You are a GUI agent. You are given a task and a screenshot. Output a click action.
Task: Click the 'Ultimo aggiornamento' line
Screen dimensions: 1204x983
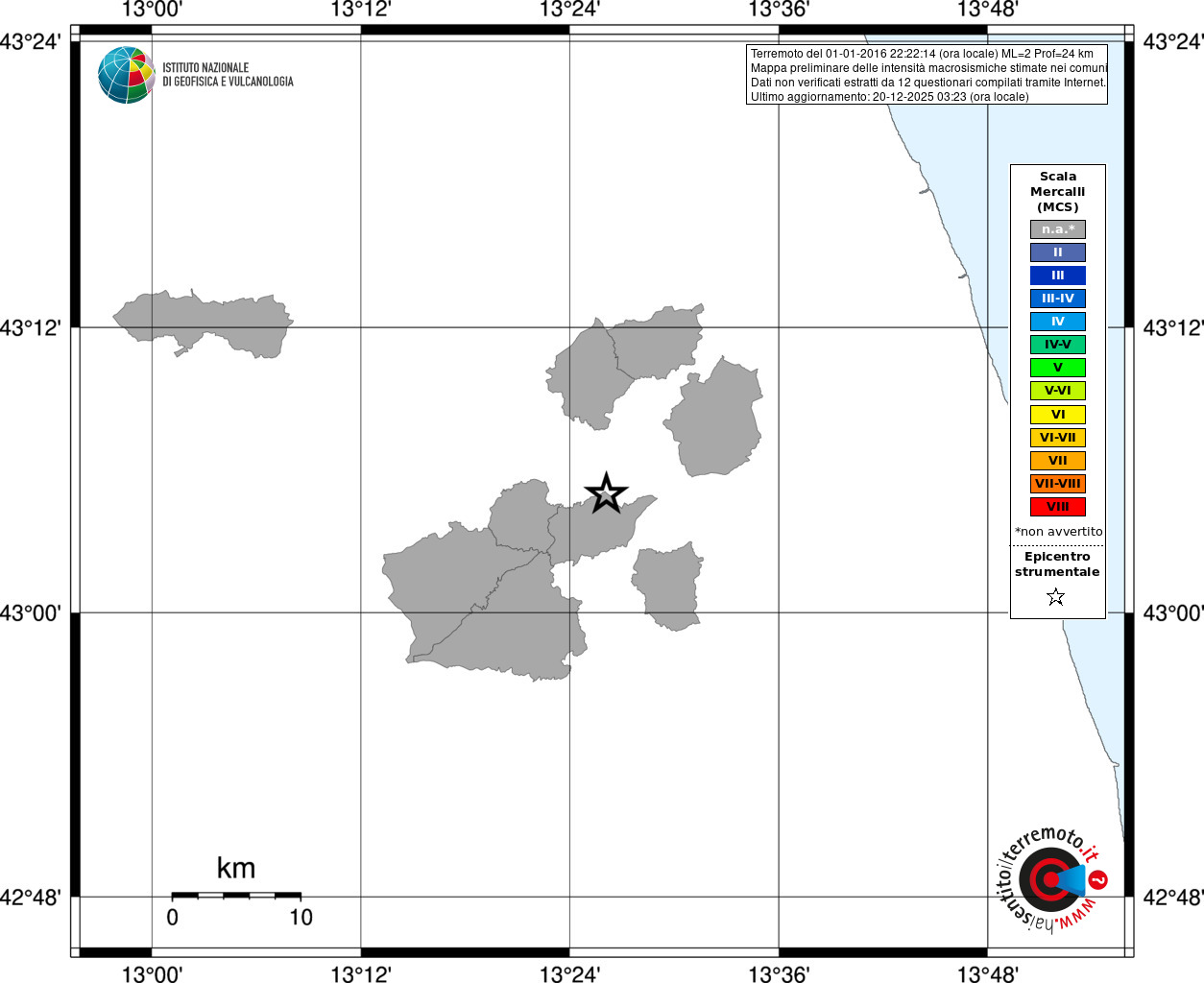tap(889, 97)
